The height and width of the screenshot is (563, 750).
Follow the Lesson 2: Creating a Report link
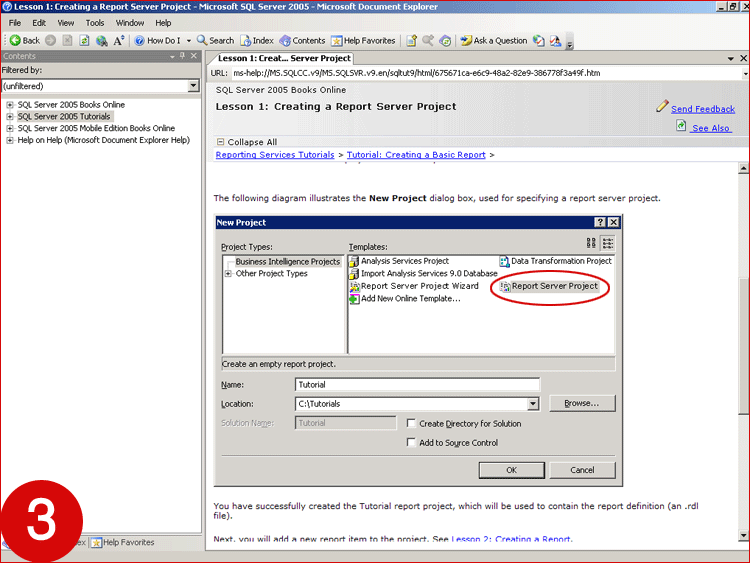510,539
